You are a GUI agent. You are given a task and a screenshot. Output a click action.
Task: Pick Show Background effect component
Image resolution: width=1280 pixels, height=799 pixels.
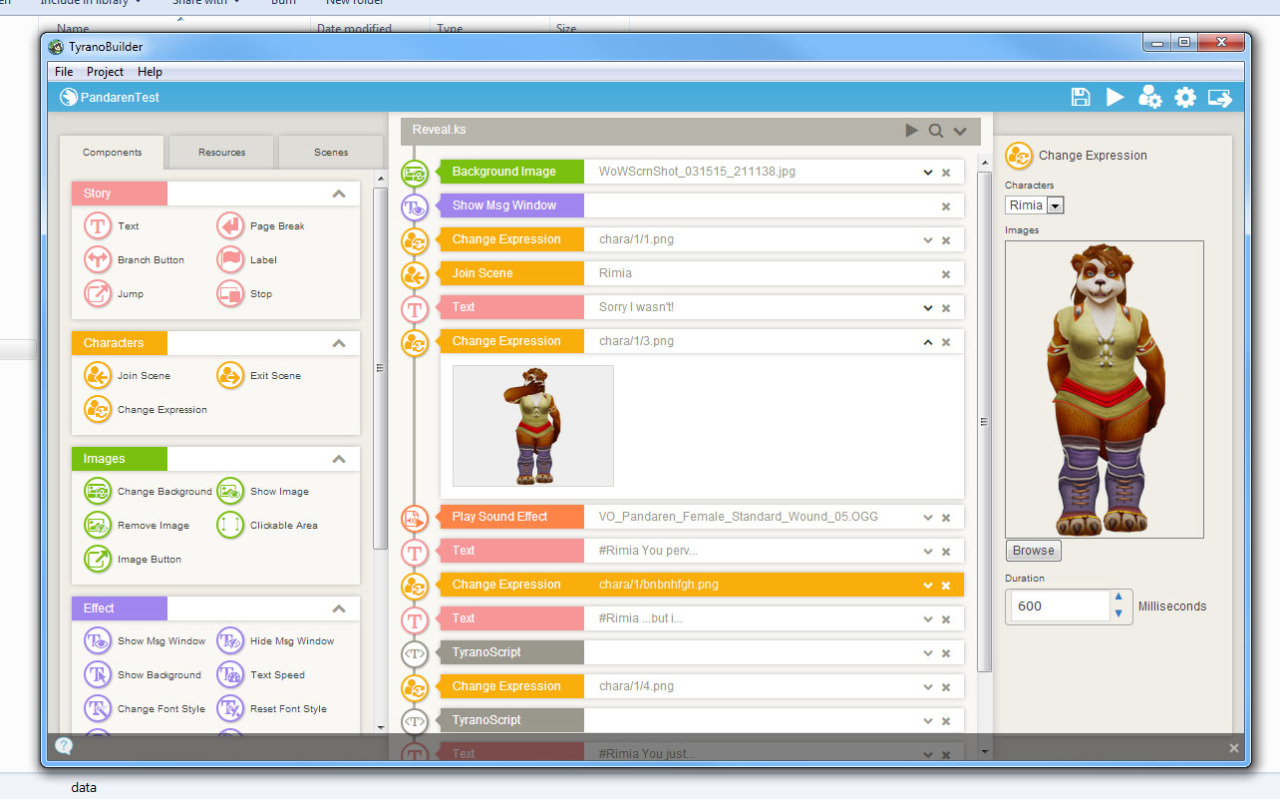tap(143, 676)
